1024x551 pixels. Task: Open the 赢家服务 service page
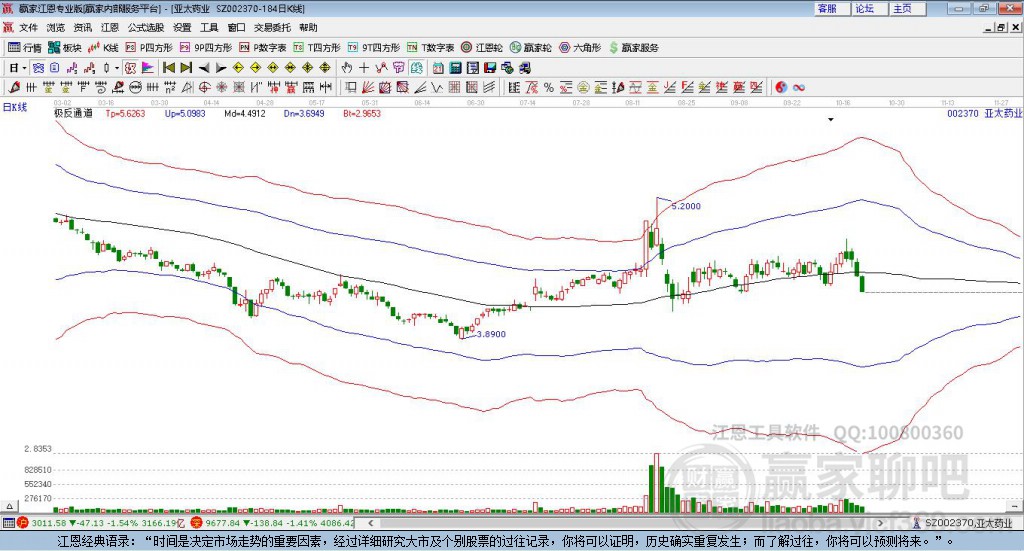click(x=633, y=48)
